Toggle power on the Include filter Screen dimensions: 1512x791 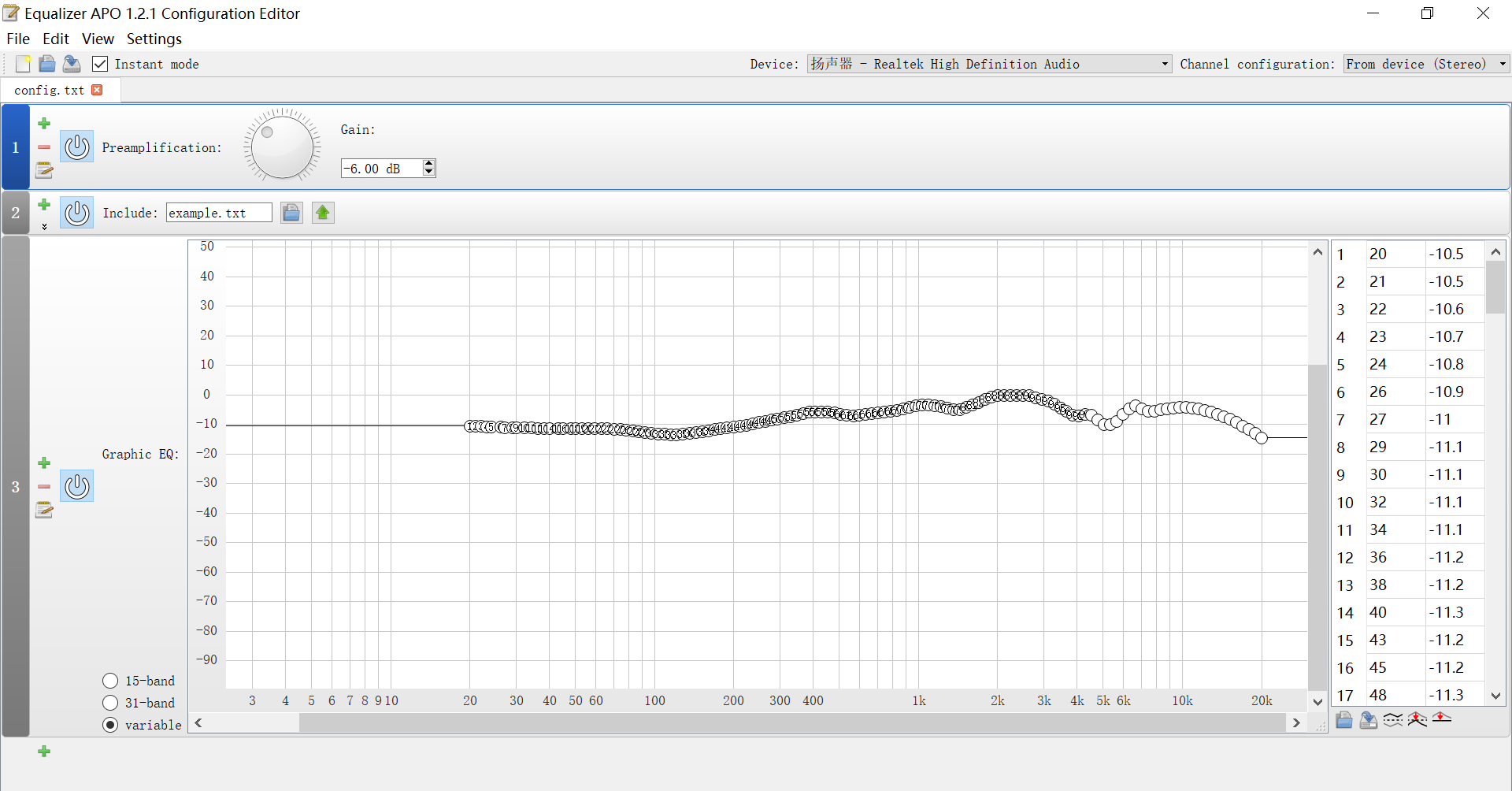pyautogui.click(x=77, y=213)
